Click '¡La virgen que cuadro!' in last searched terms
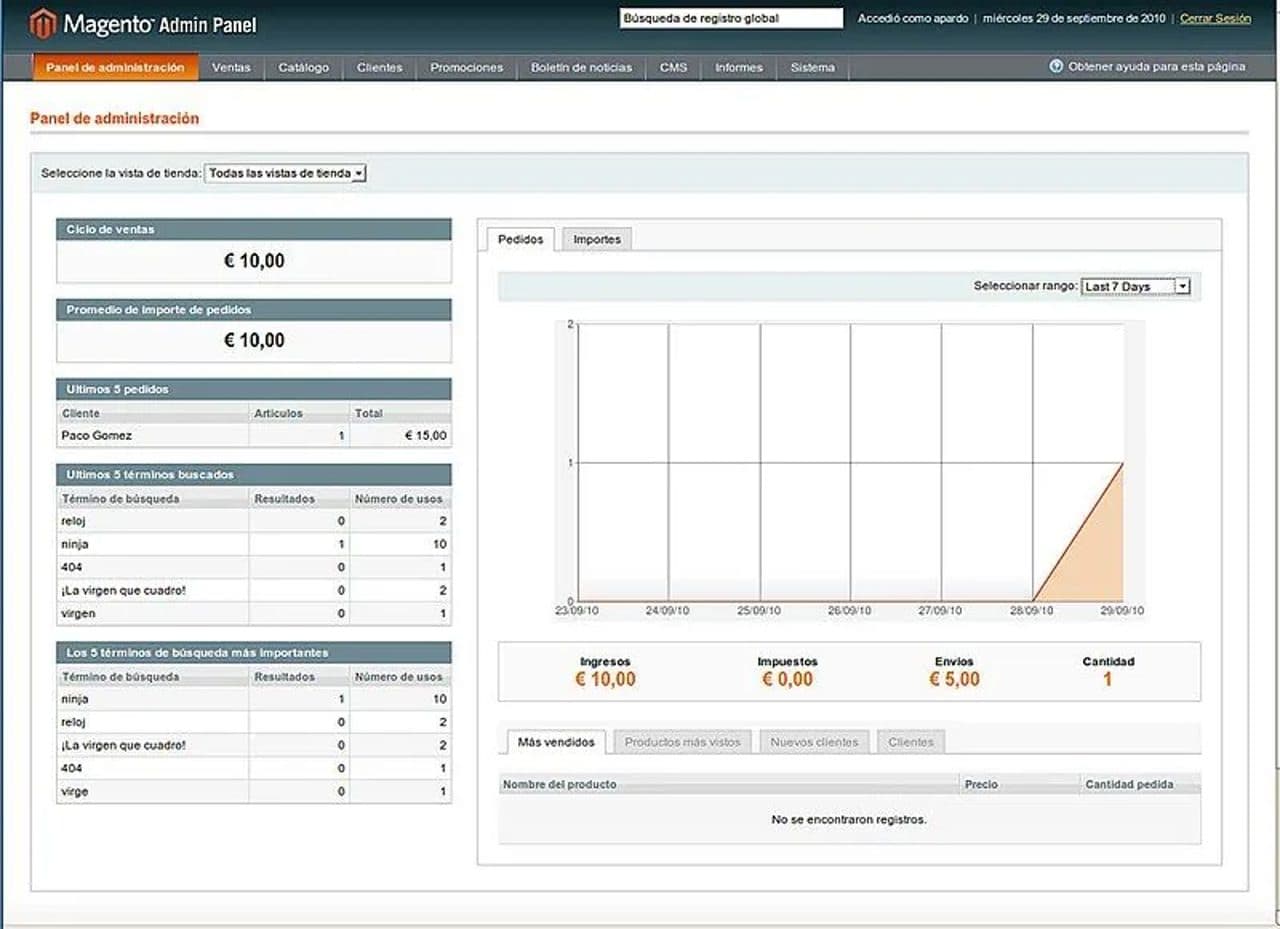1280x929 pixels. coord(123,590)
